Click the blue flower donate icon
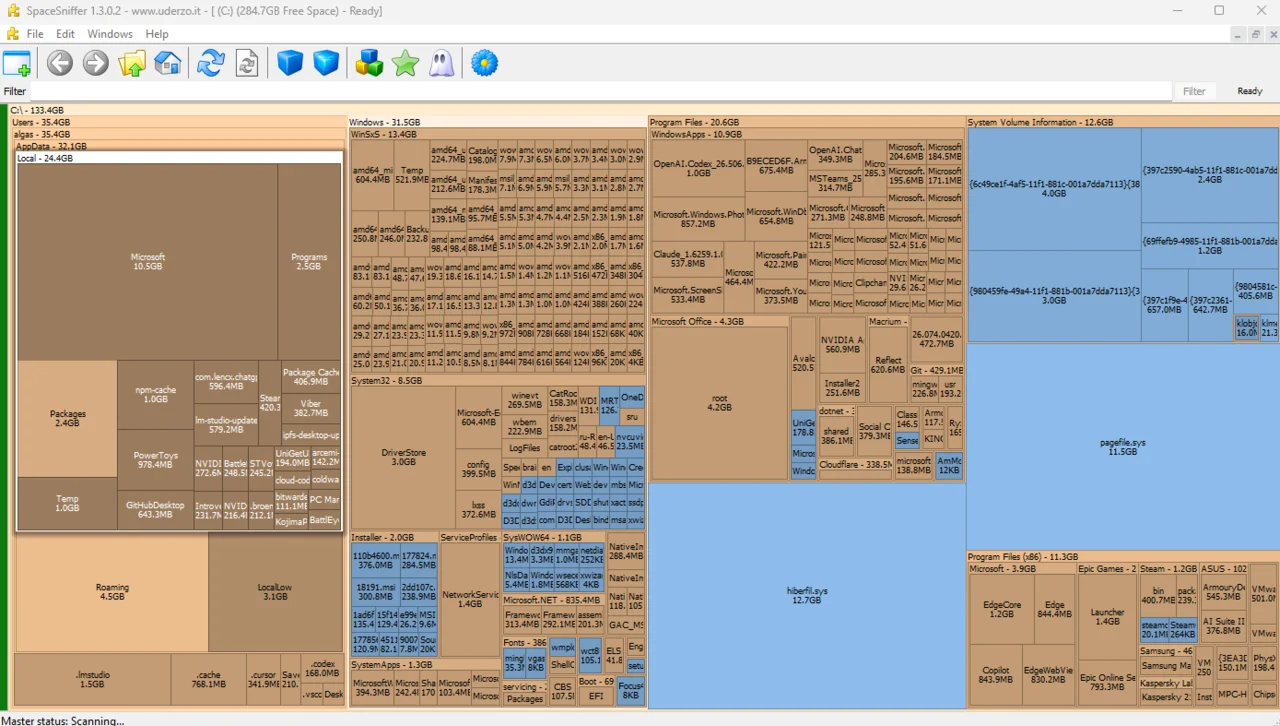 tap(484, 64)
